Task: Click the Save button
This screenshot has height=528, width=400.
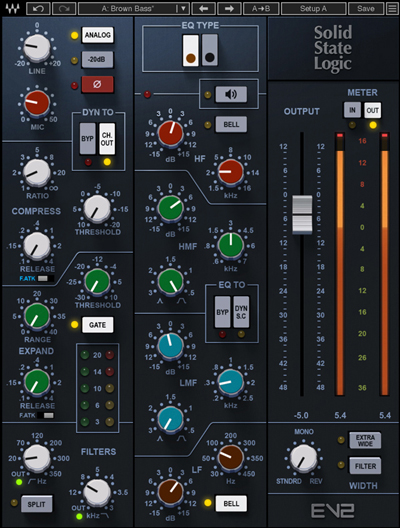Action: [366, 8]
